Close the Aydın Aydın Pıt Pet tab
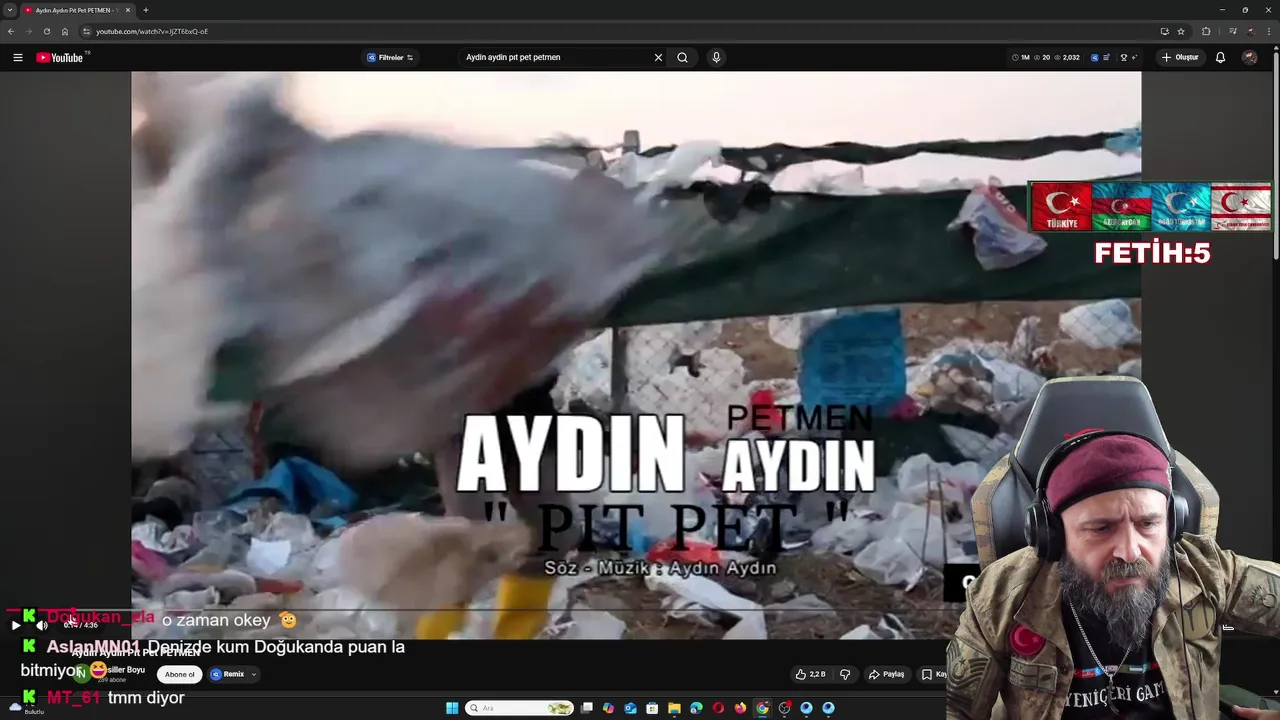Viewport: 1280px width, 720px height. 128,10
